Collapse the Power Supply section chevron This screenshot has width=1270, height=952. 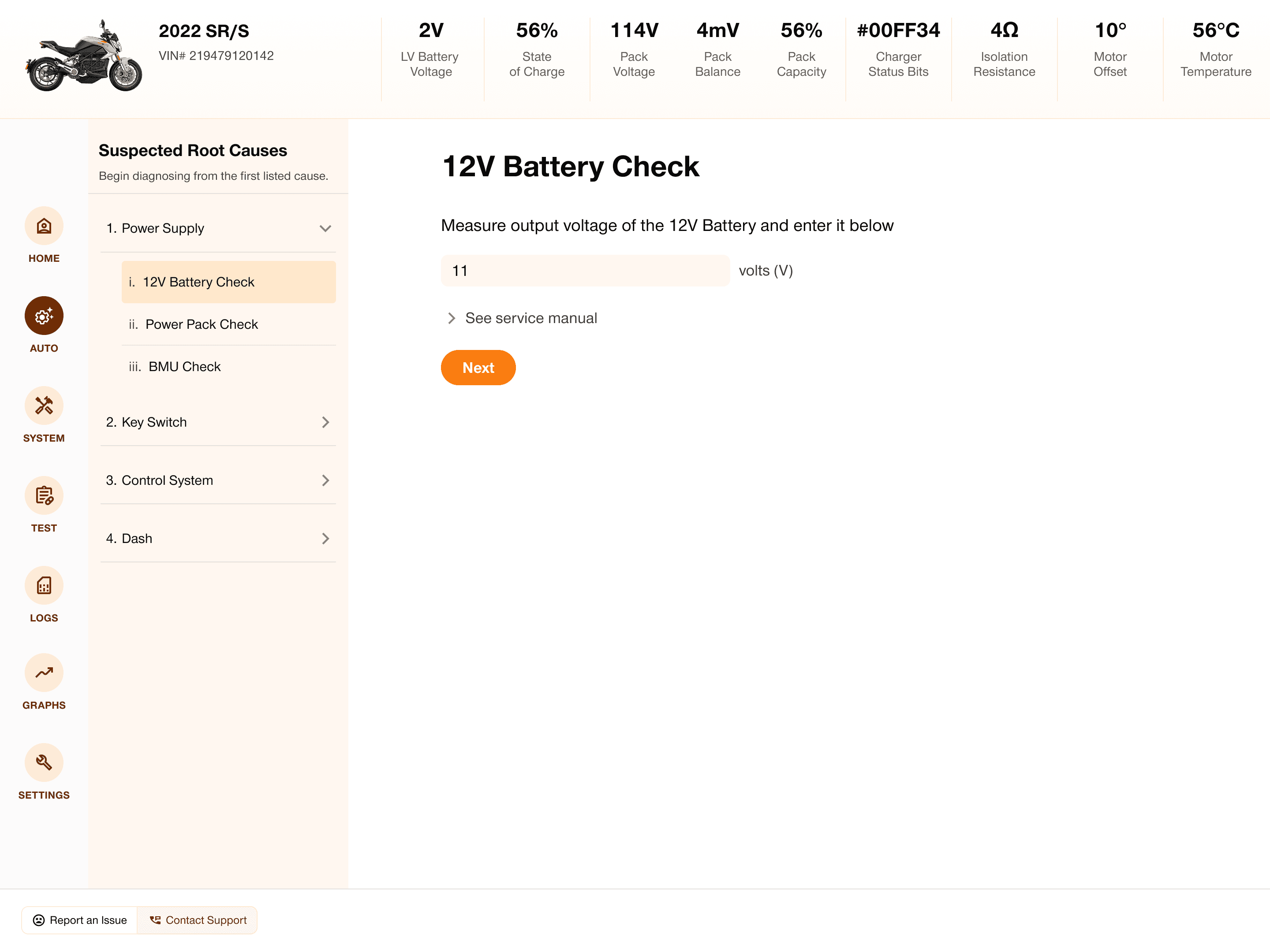point(325,228)
